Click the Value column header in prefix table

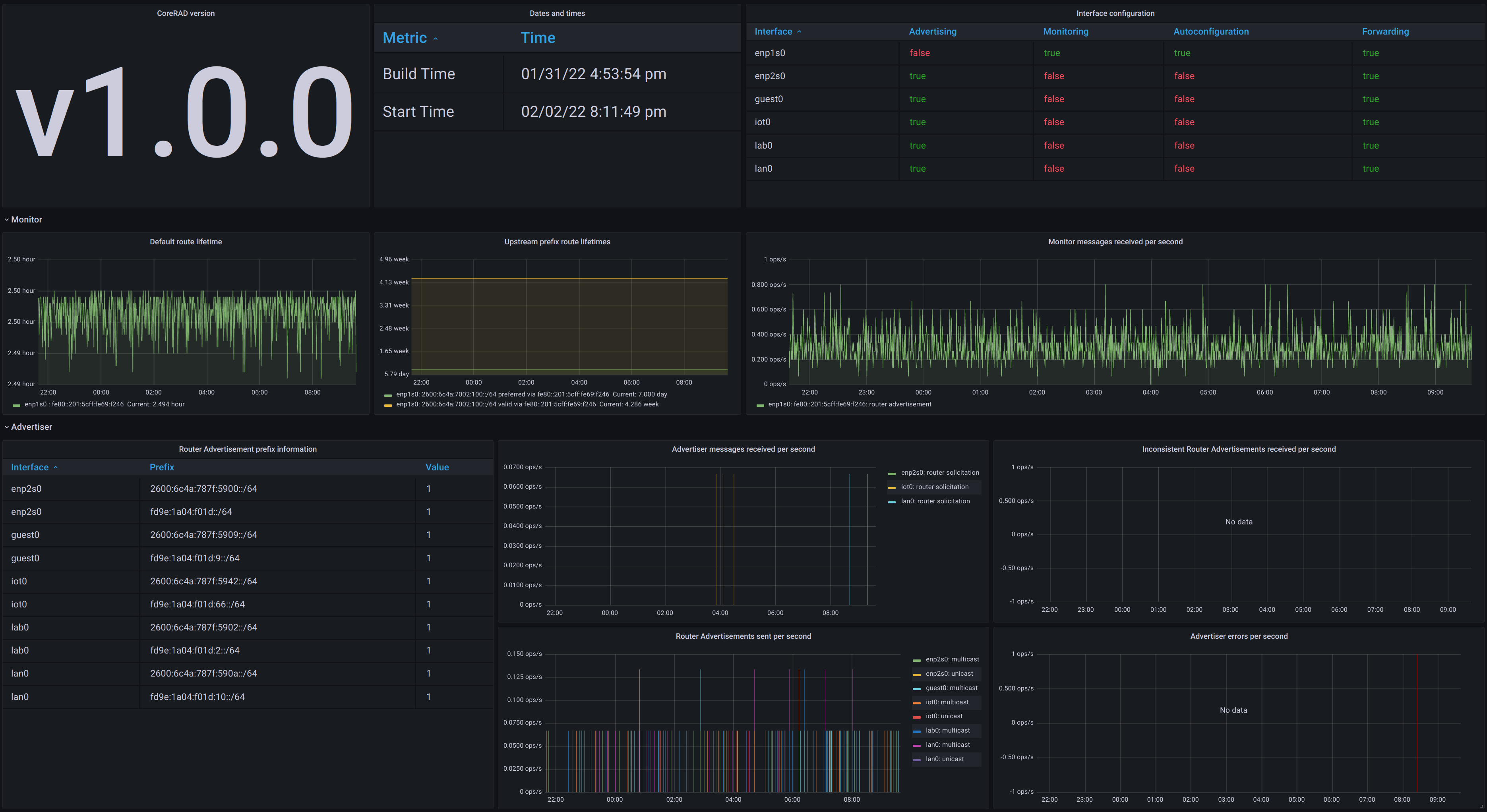tap(437, 467)
